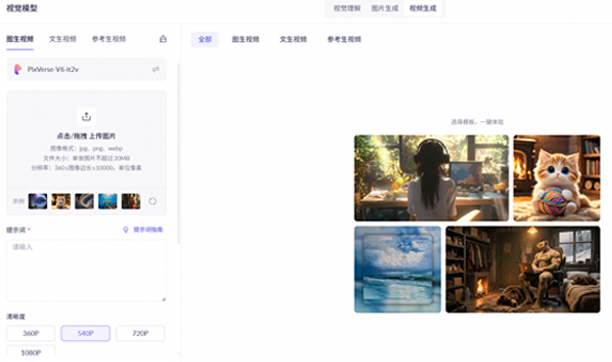Click the 提示词 label
Image resolution: width=612 pixels, height=362 pixels.
[x=16, y=230]
